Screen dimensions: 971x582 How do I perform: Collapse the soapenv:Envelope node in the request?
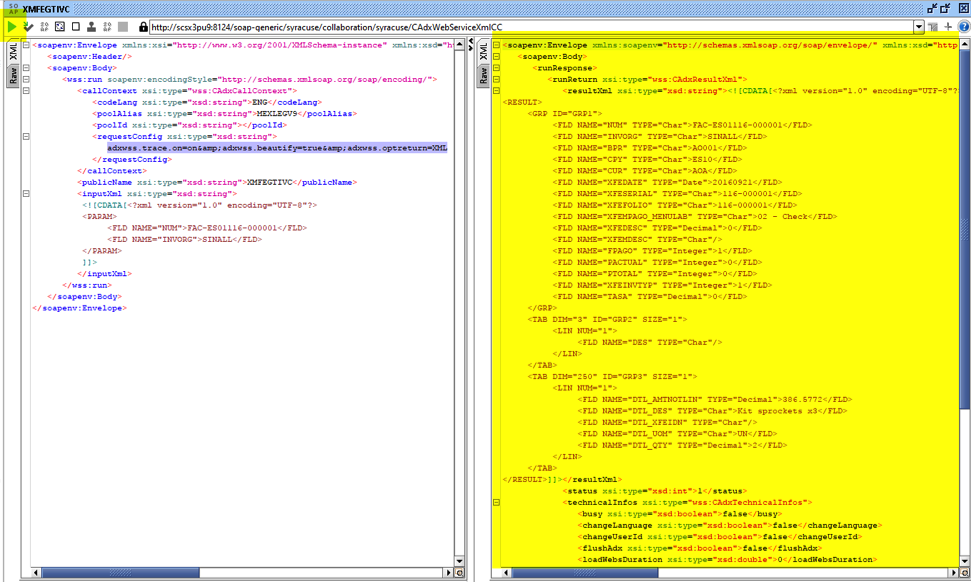(25, 45)
